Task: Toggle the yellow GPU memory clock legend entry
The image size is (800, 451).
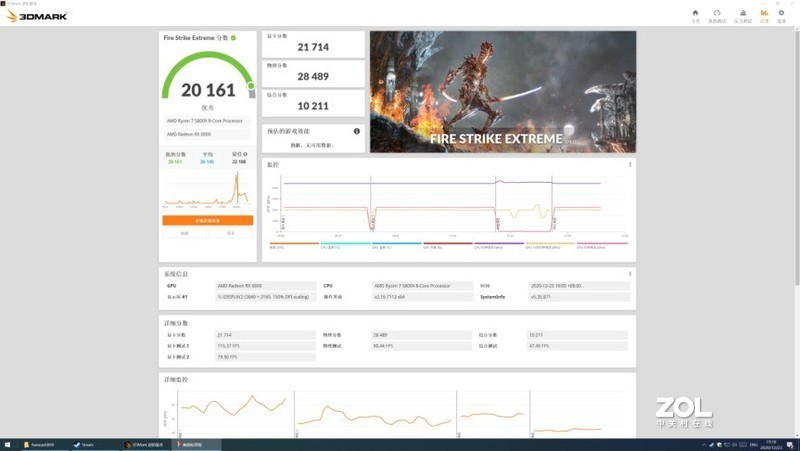Action: pyautogui.click(x=550, y=245)
